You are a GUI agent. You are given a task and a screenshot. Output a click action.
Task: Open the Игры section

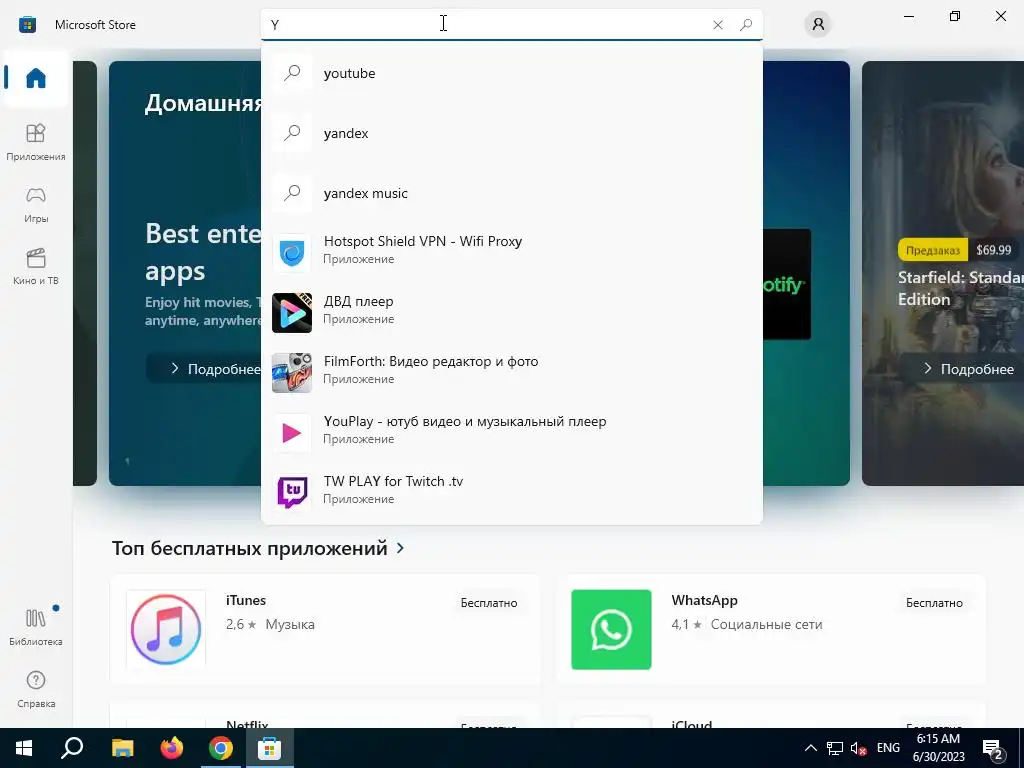pos(36,204)
